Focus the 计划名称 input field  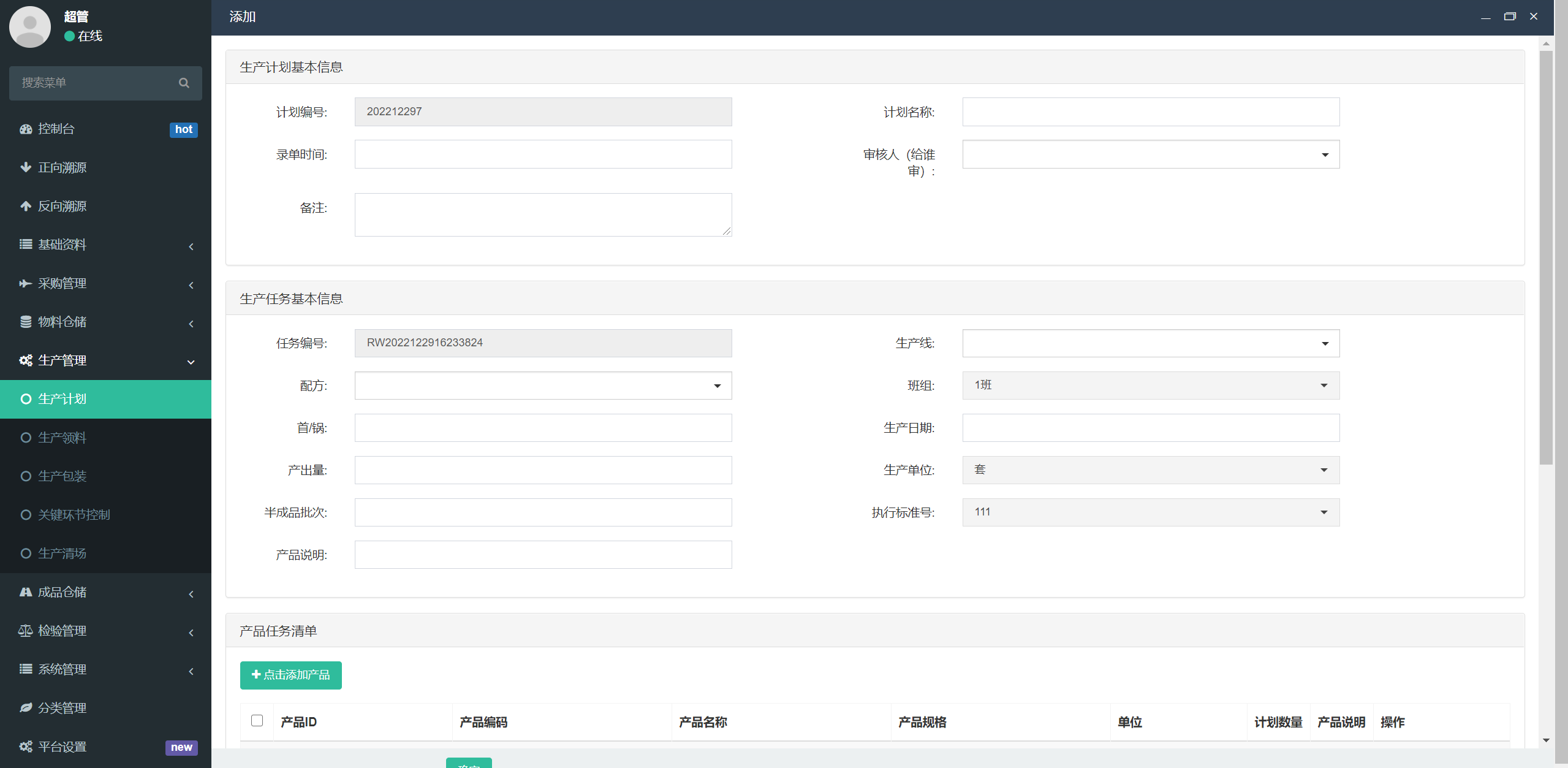point(1151,112)
